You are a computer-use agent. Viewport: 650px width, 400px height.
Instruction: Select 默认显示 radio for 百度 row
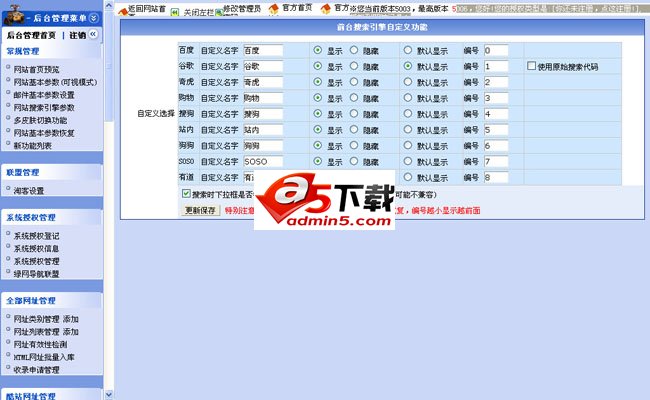point(407,50)
